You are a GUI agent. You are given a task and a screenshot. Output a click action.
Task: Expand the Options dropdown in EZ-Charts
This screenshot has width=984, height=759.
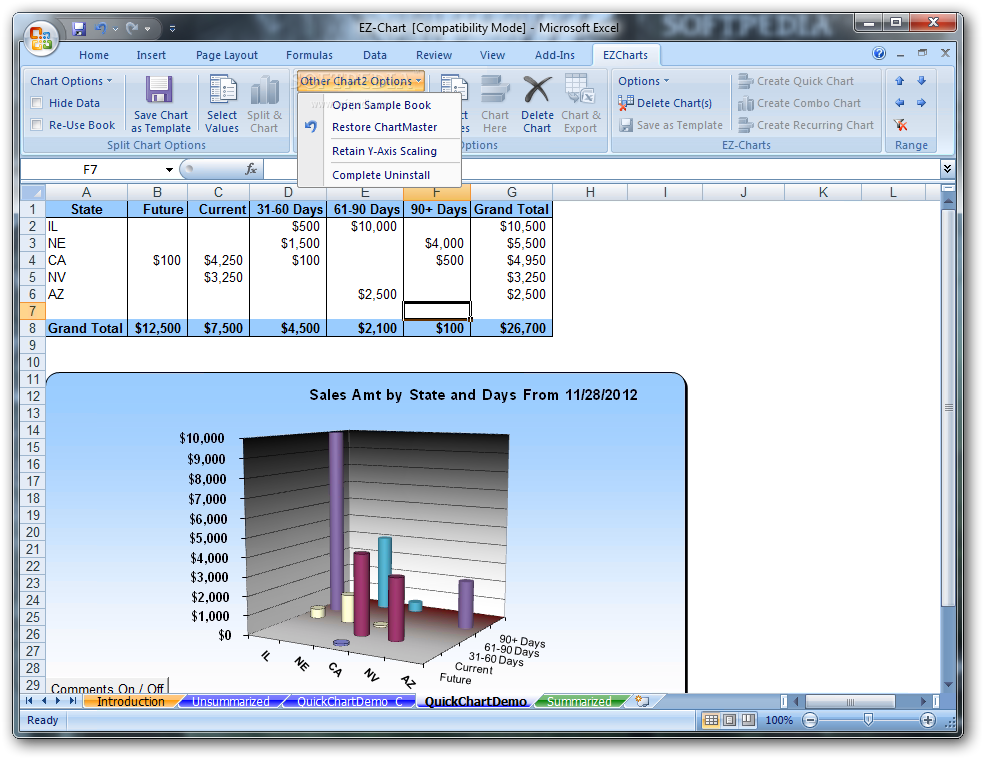[644, 81]
